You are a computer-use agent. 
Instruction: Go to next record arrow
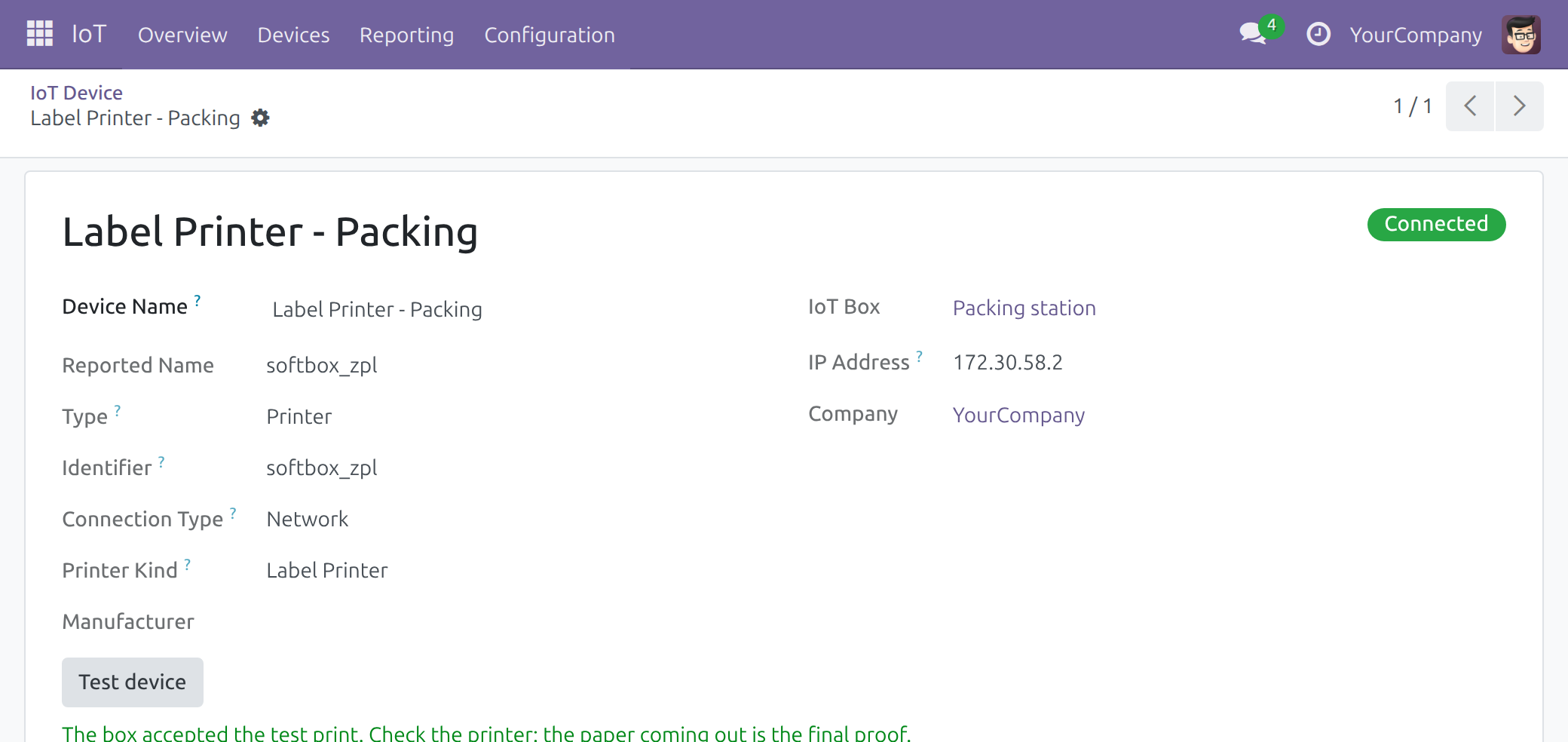tap(1520, 106)
